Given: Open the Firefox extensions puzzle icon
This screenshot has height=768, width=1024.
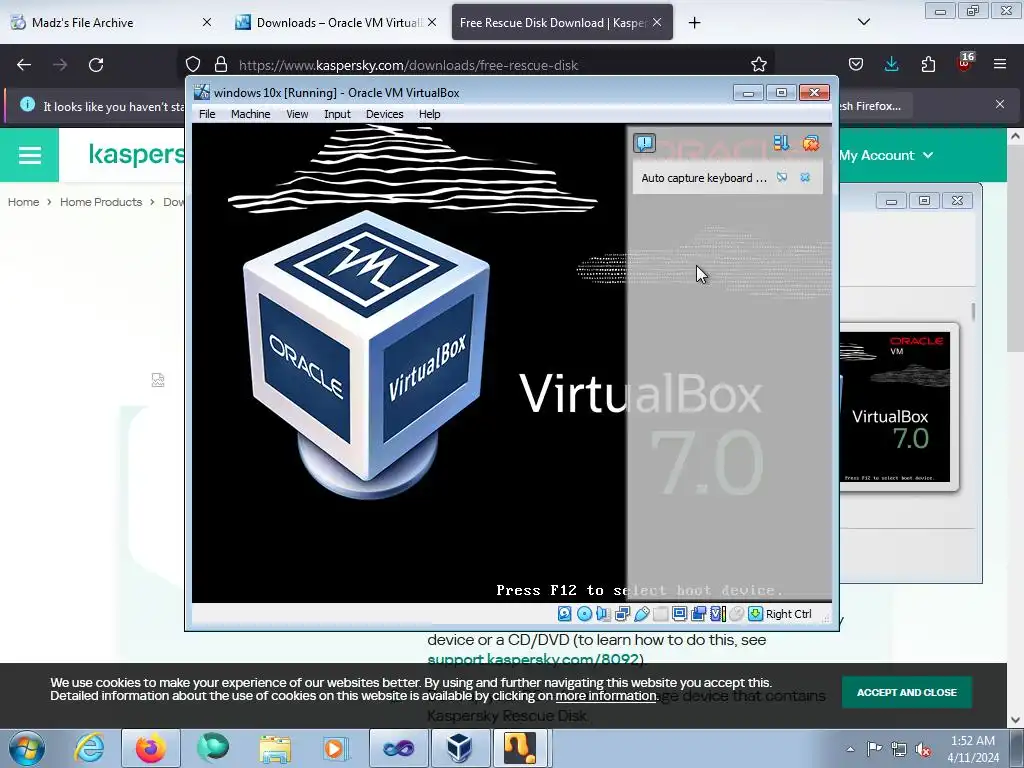Looking at the screenshot, I should (928, 64).
